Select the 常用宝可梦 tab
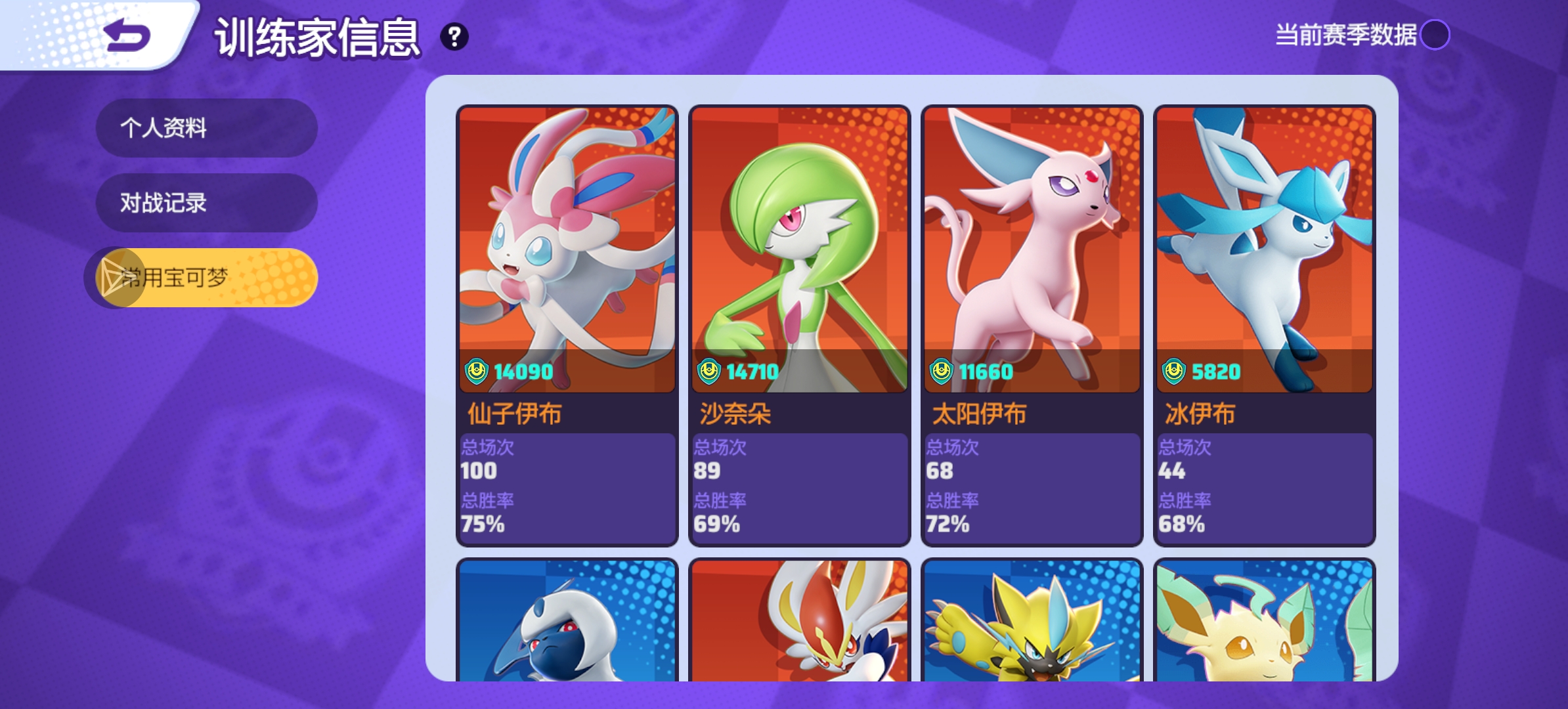The width and height of the screenshot is (1568, 709). coord(202,278)
